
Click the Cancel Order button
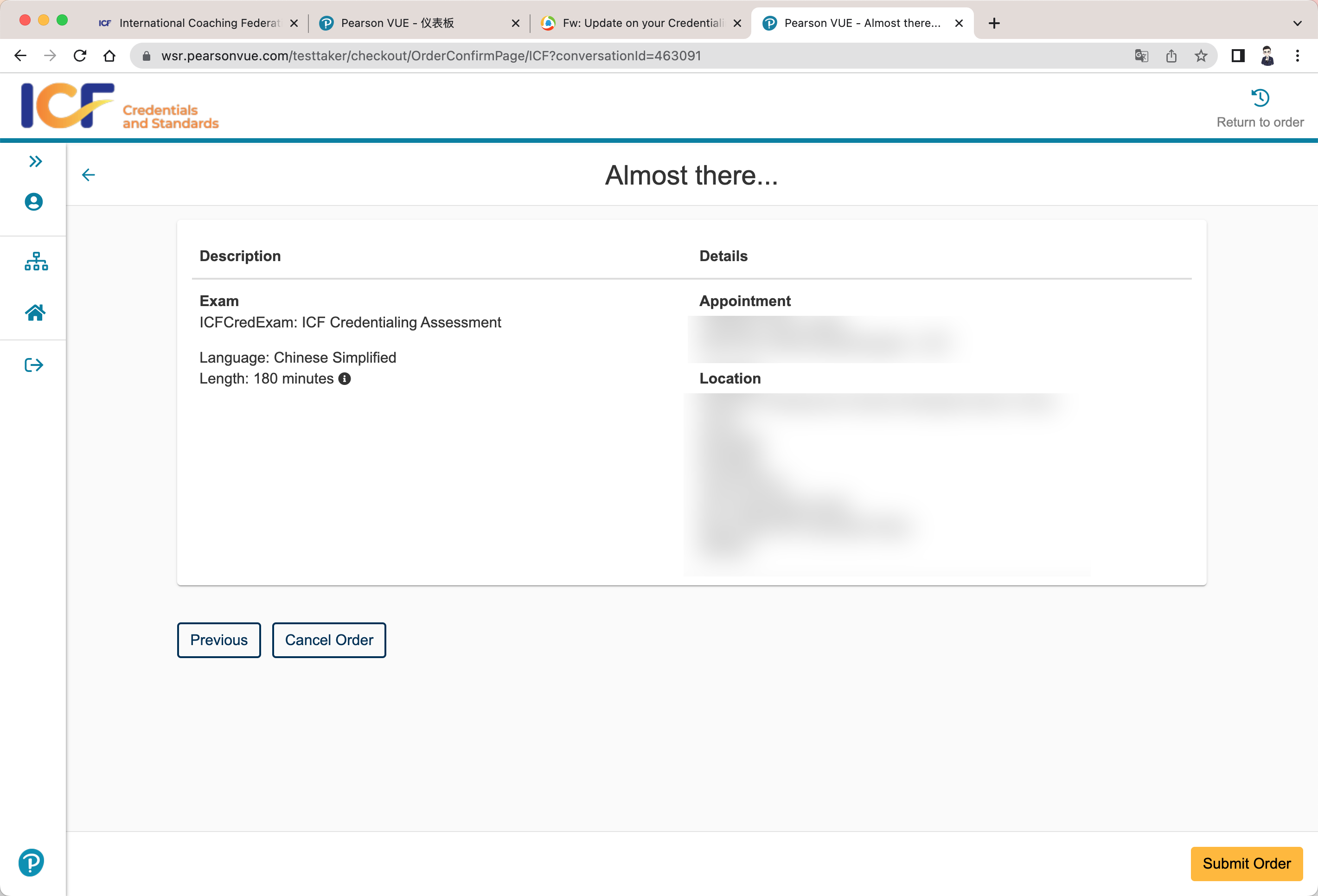point(329,640)
